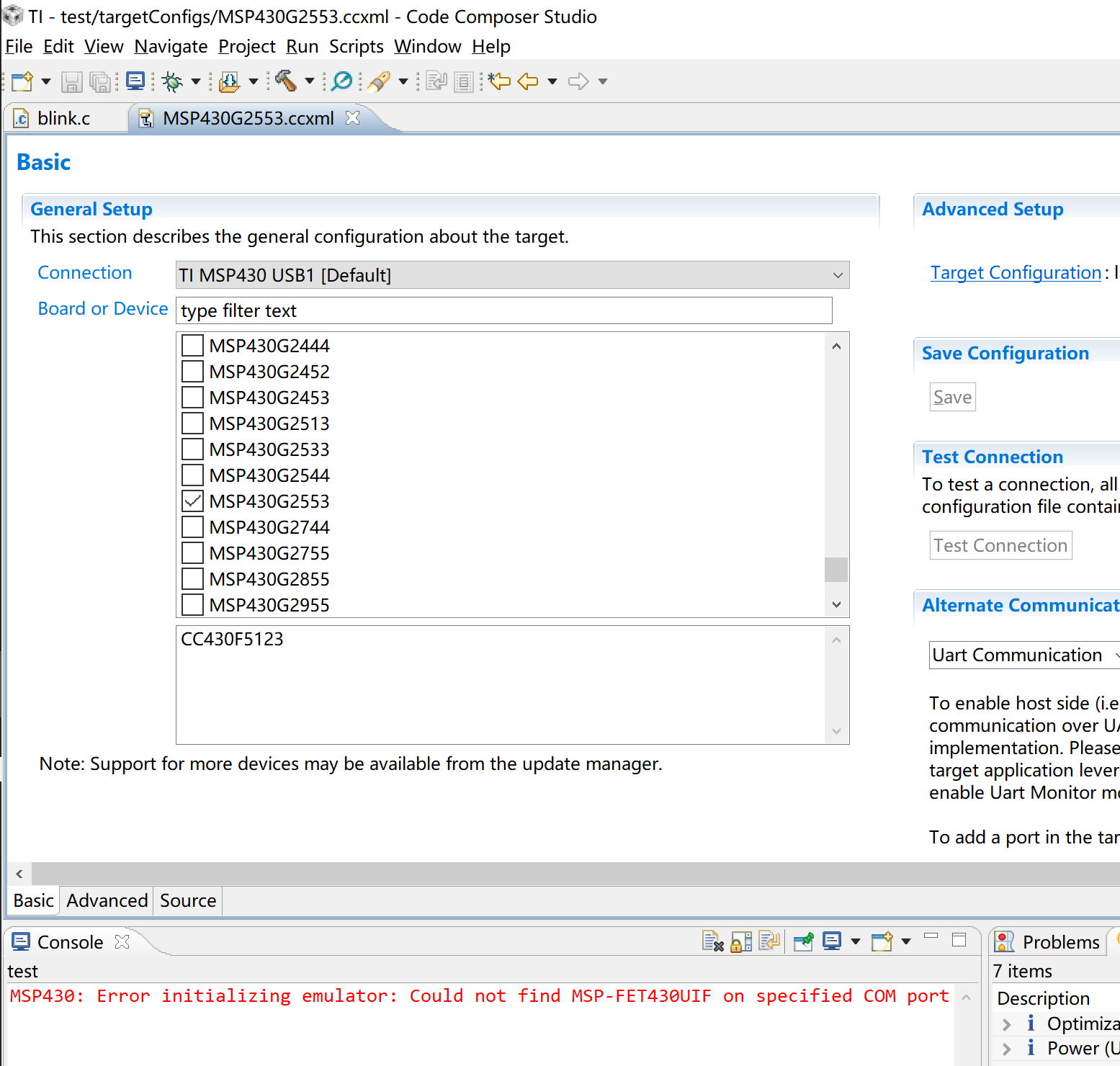Viewport: 1120px width, 1066px height.
Task: Click the device list vertical scrollbar thumb
Action: 836,569
